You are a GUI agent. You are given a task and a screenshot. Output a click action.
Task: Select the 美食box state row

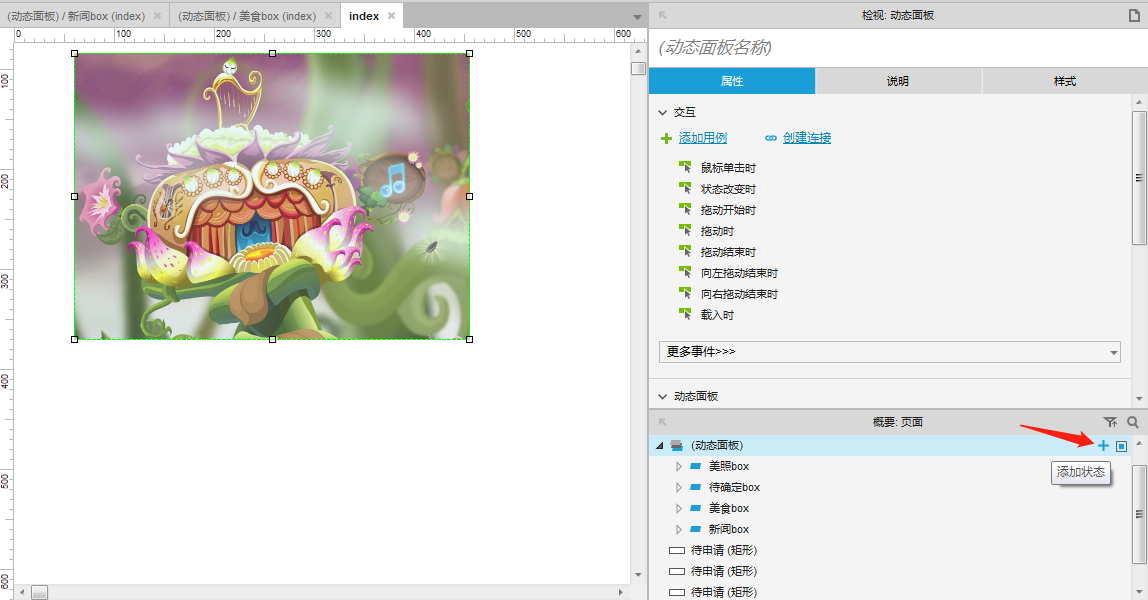tap(890, 509)
